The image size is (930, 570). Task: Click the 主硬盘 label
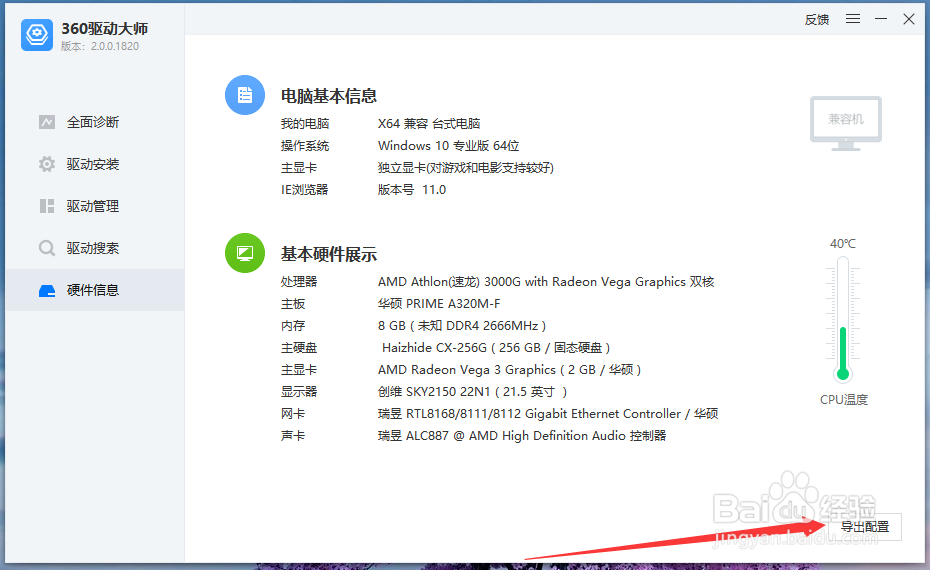[299, 348]
